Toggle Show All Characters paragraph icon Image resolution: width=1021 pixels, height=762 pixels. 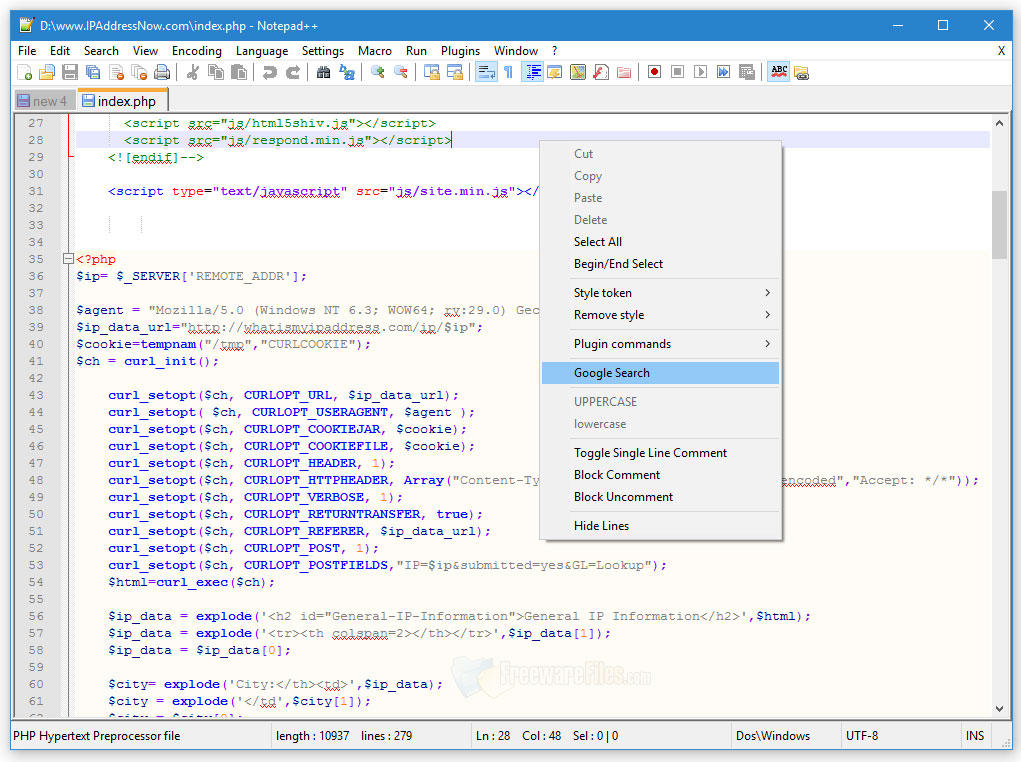click(509, 71)
